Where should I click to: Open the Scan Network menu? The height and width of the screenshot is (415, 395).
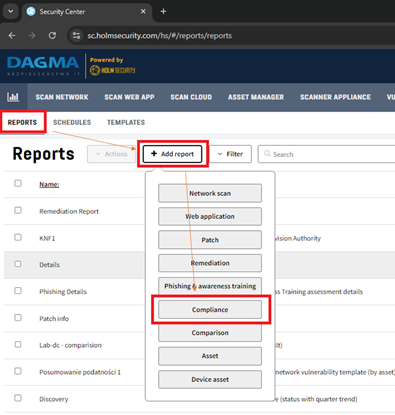[62, 97]
